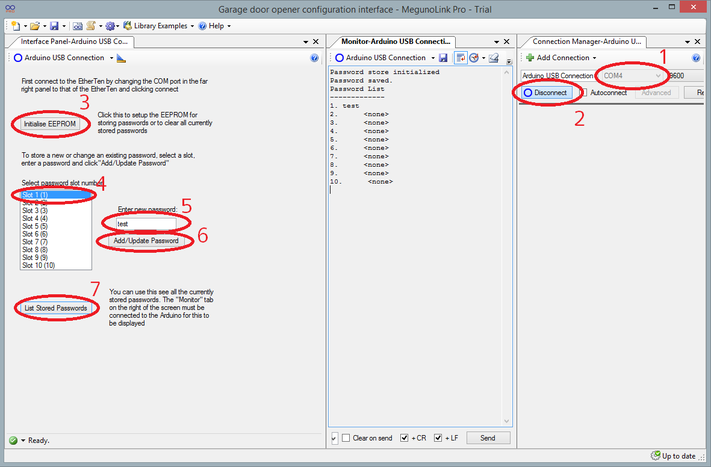This screenshot has width=711, height=467.
Task: Select Slot 7 (7) in the list
Action: (56, 242)
